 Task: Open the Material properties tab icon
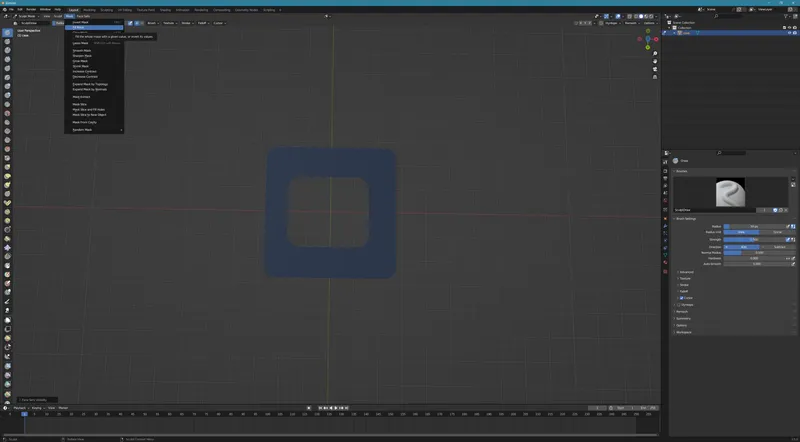665,262
